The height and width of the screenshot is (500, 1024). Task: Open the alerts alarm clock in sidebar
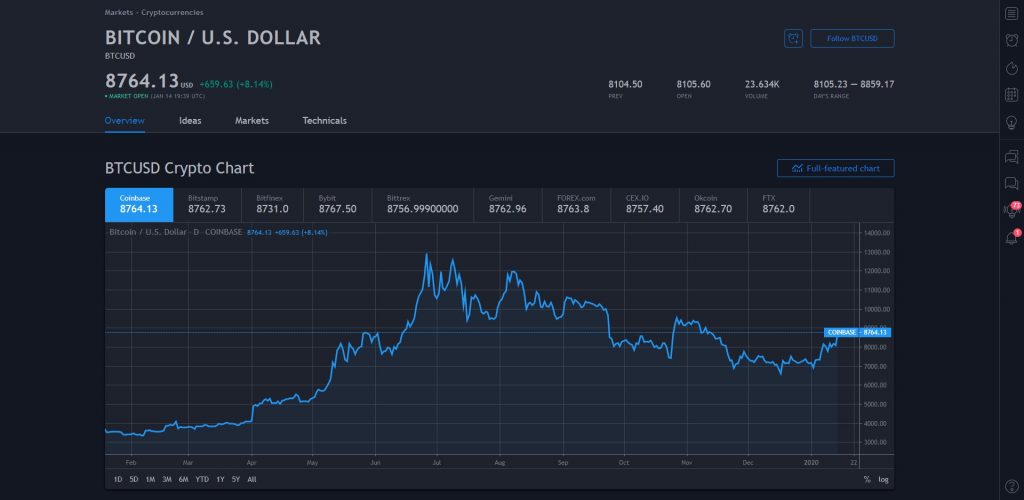(x=1011, y=40)
